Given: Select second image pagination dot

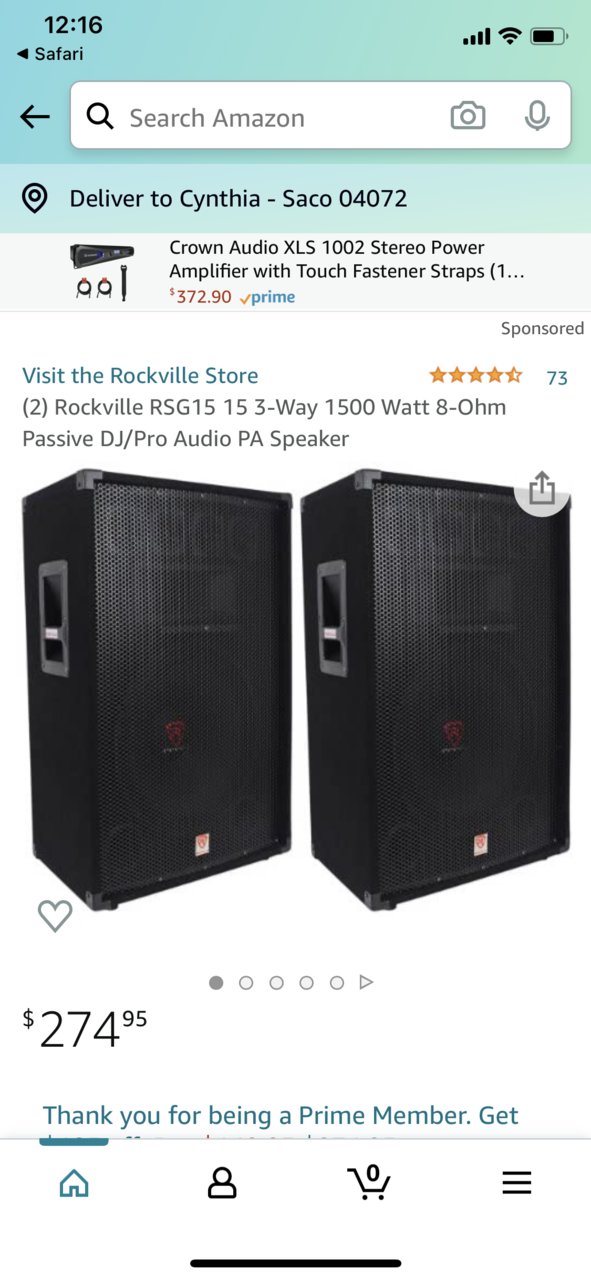Looking at the screenshot, I should (x=246, y=983).
